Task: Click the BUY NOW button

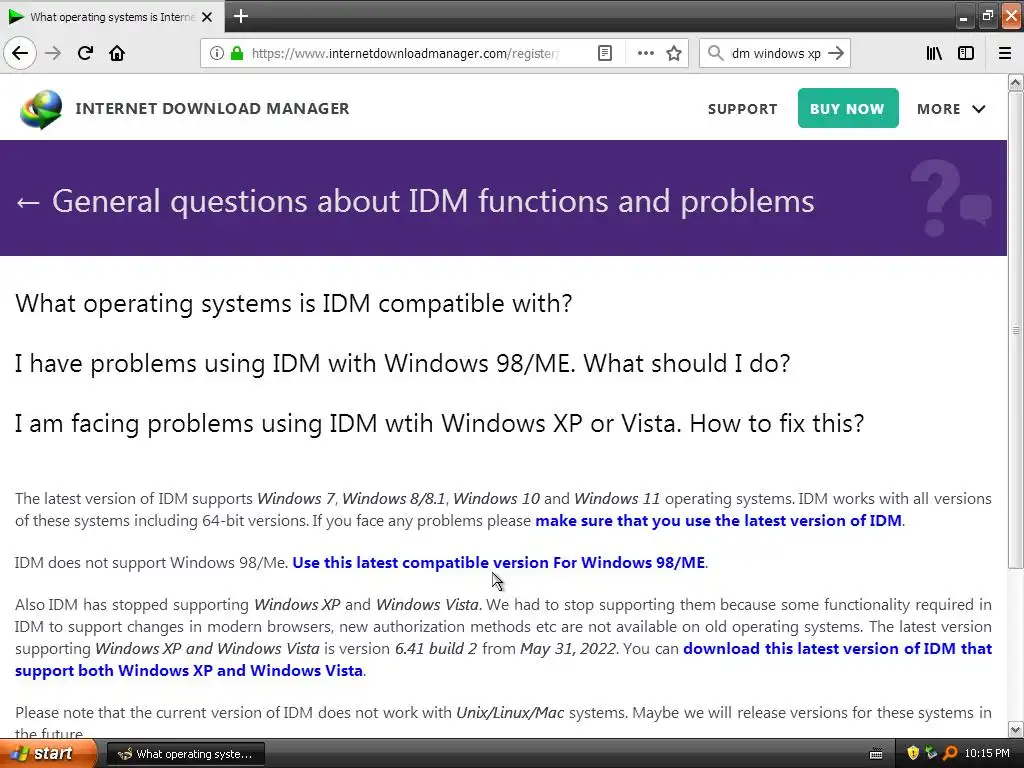Action: click(x=848, y=108)
